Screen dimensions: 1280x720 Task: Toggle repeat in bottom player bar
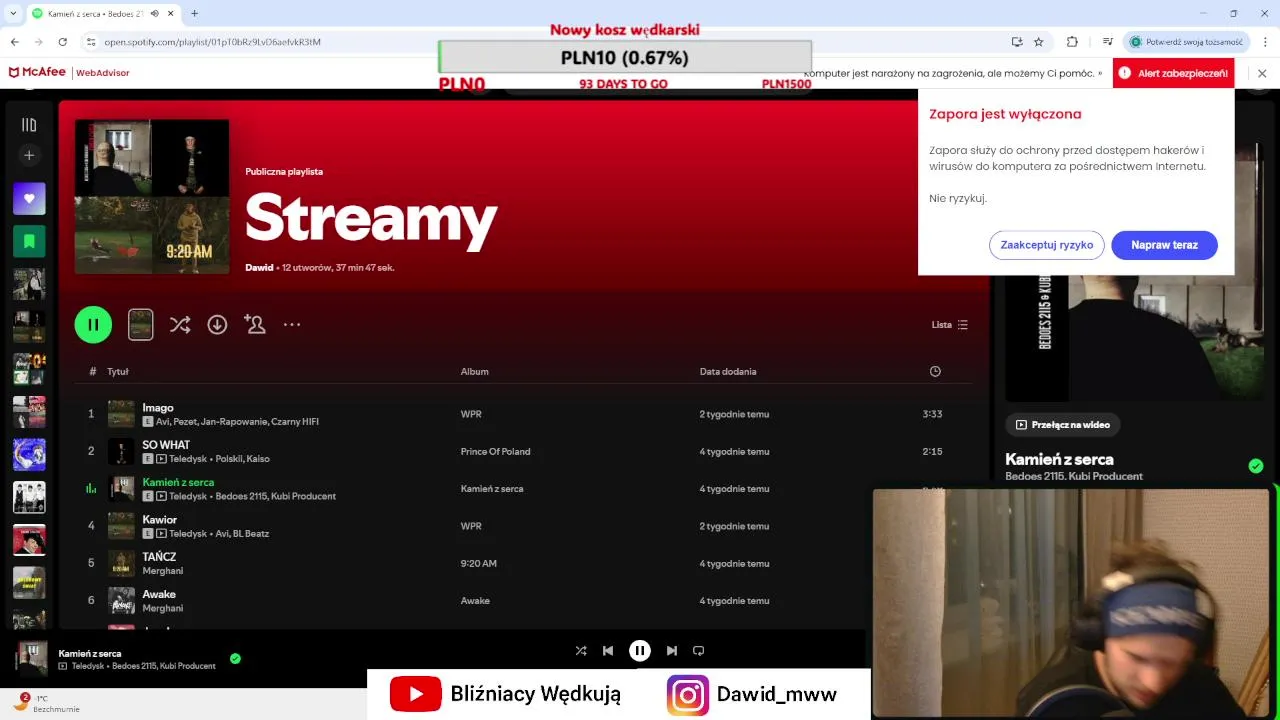[699, 651]
